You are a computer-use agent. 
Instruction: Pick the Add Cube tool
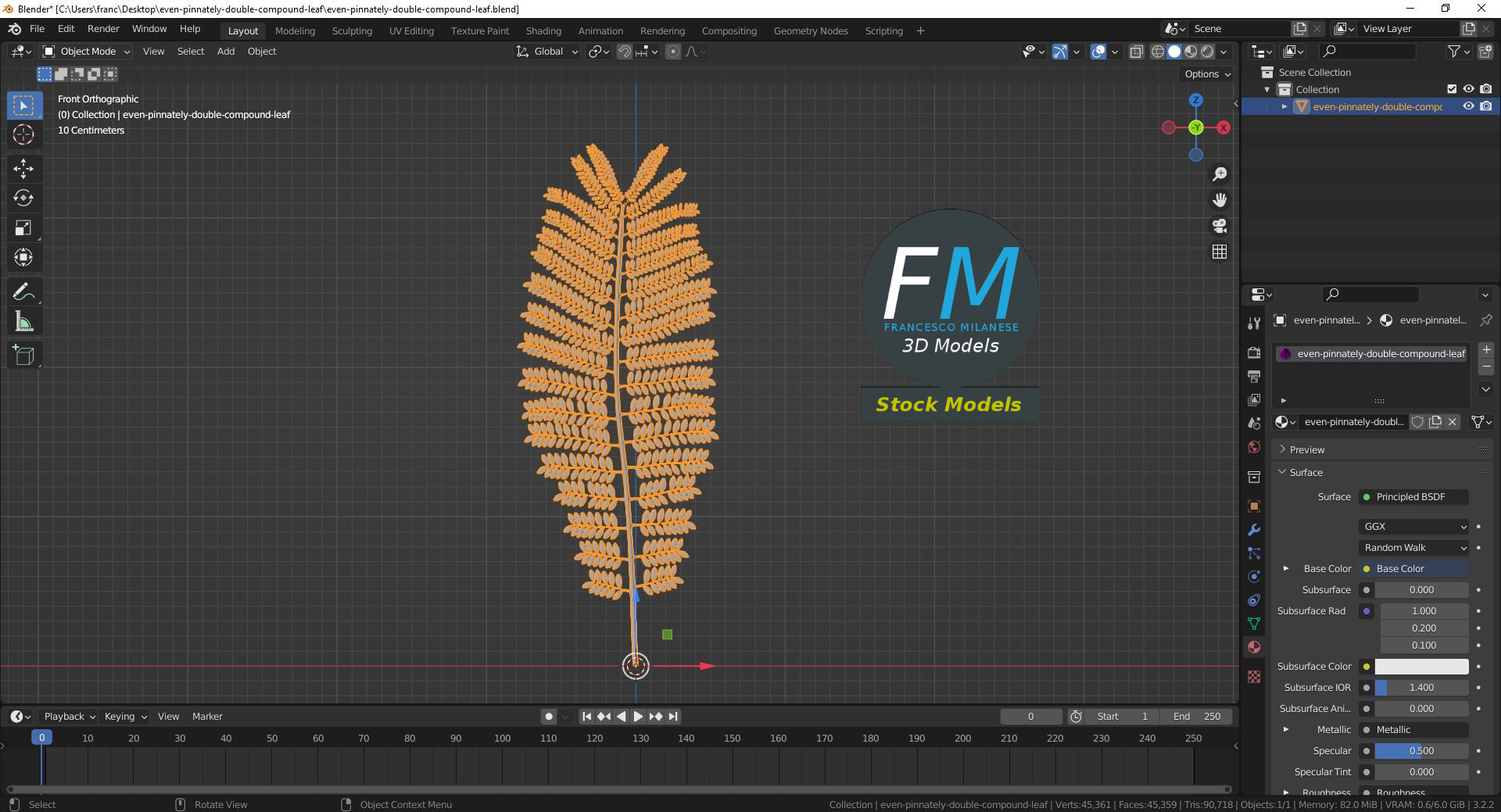point(23,356)
